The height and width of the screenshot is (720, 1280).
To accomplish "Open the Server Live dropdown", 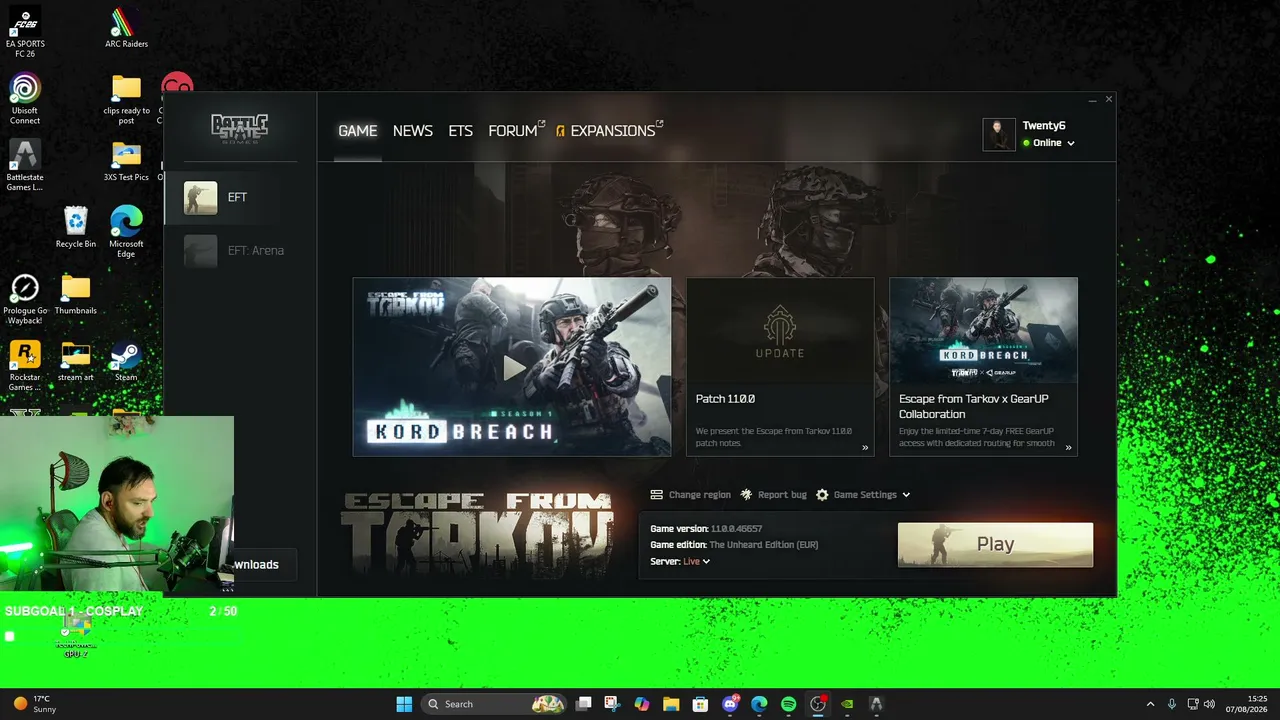I will (x=696, y=562).
